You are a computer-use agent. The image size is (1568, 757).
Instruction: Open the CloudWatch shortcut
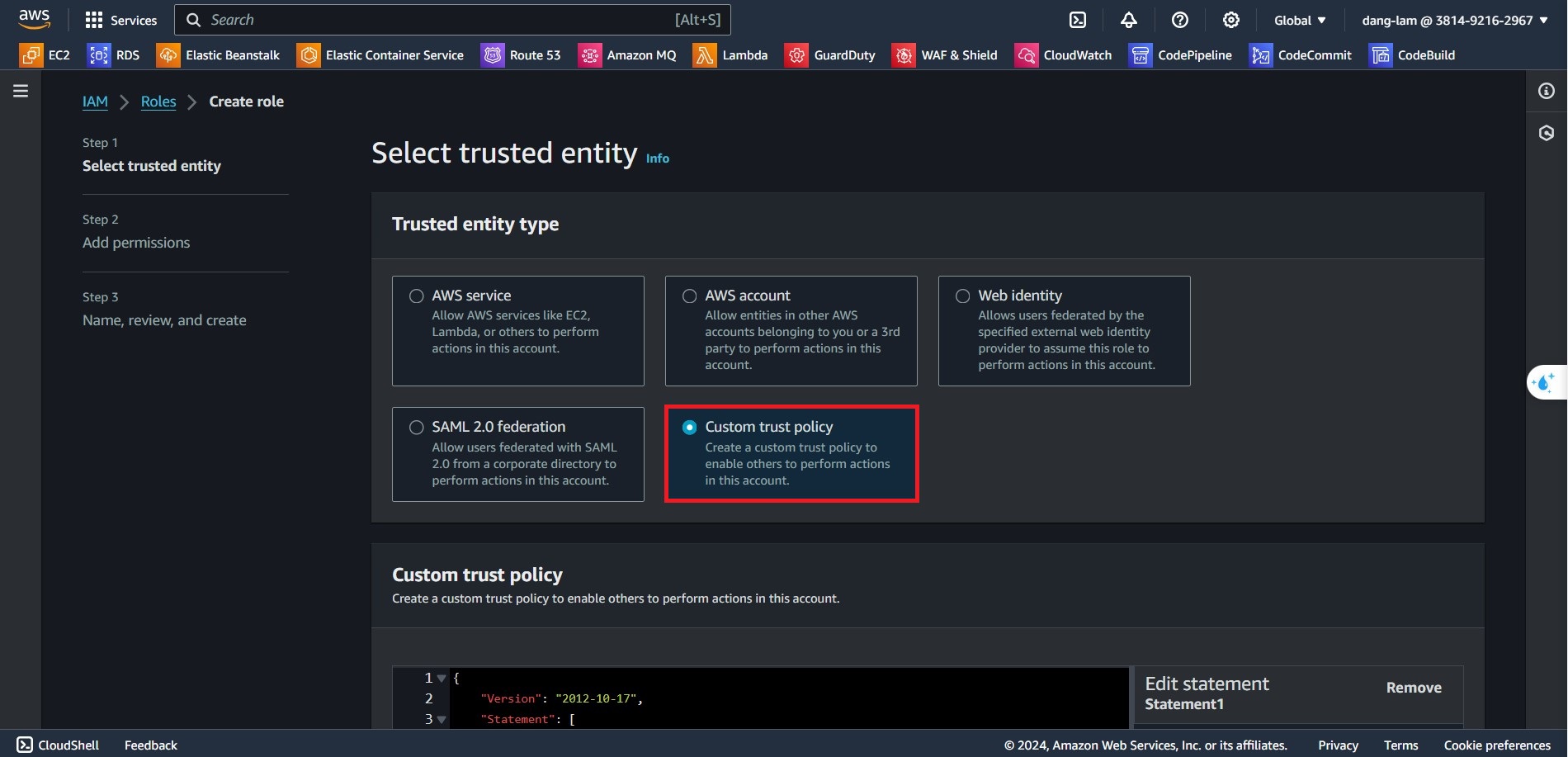point(1064,55)
